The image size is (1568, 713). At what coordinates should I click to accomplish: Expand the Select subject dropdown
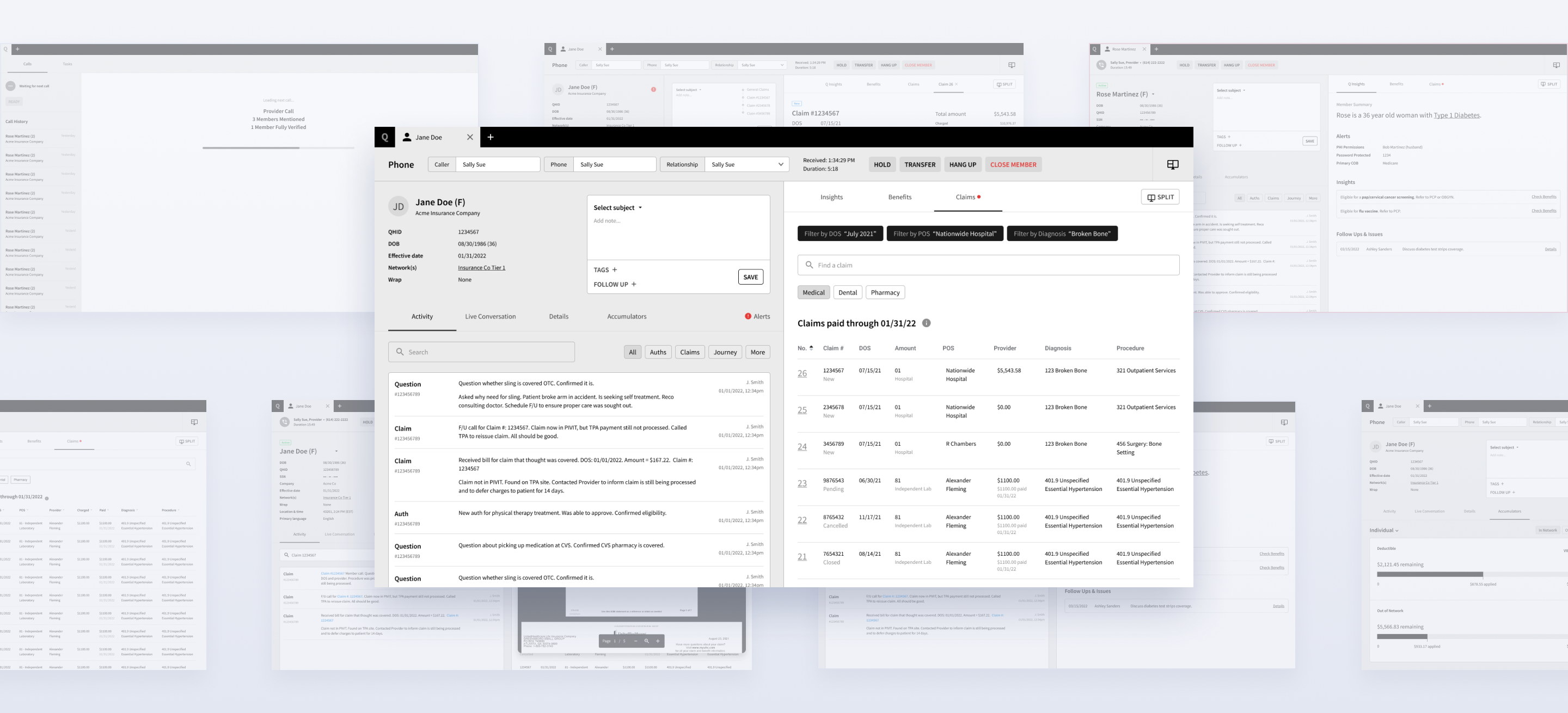coord(618,207)
